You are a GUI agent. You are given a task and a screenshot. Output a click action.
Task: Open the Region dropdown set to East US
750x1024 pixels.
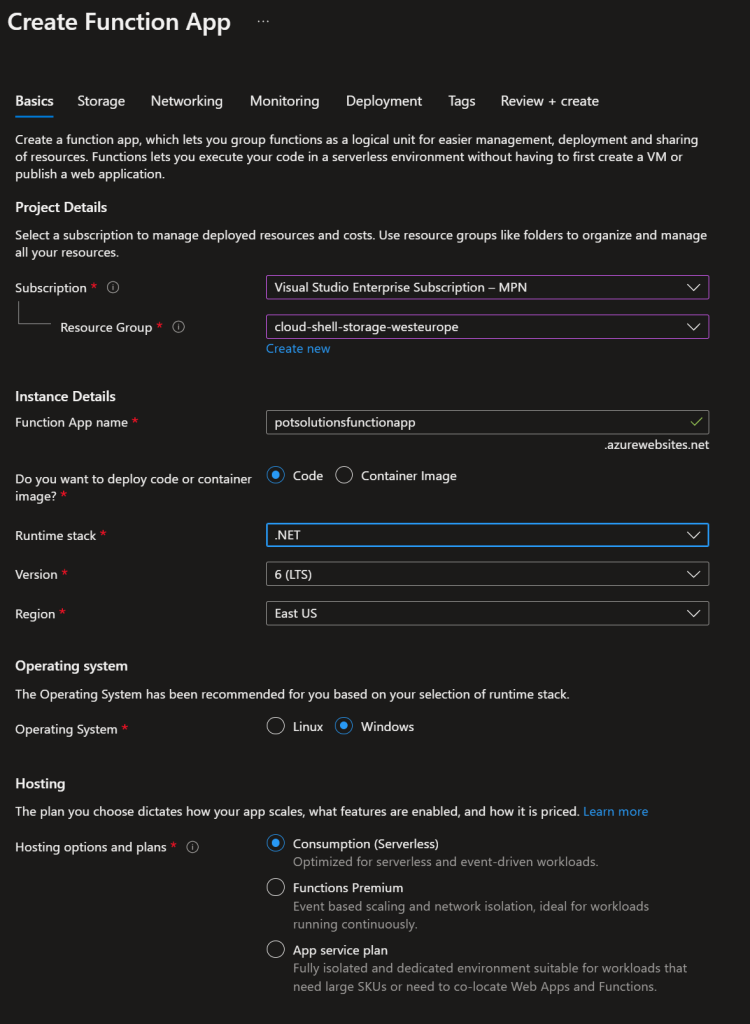click(x=487, y=613)
